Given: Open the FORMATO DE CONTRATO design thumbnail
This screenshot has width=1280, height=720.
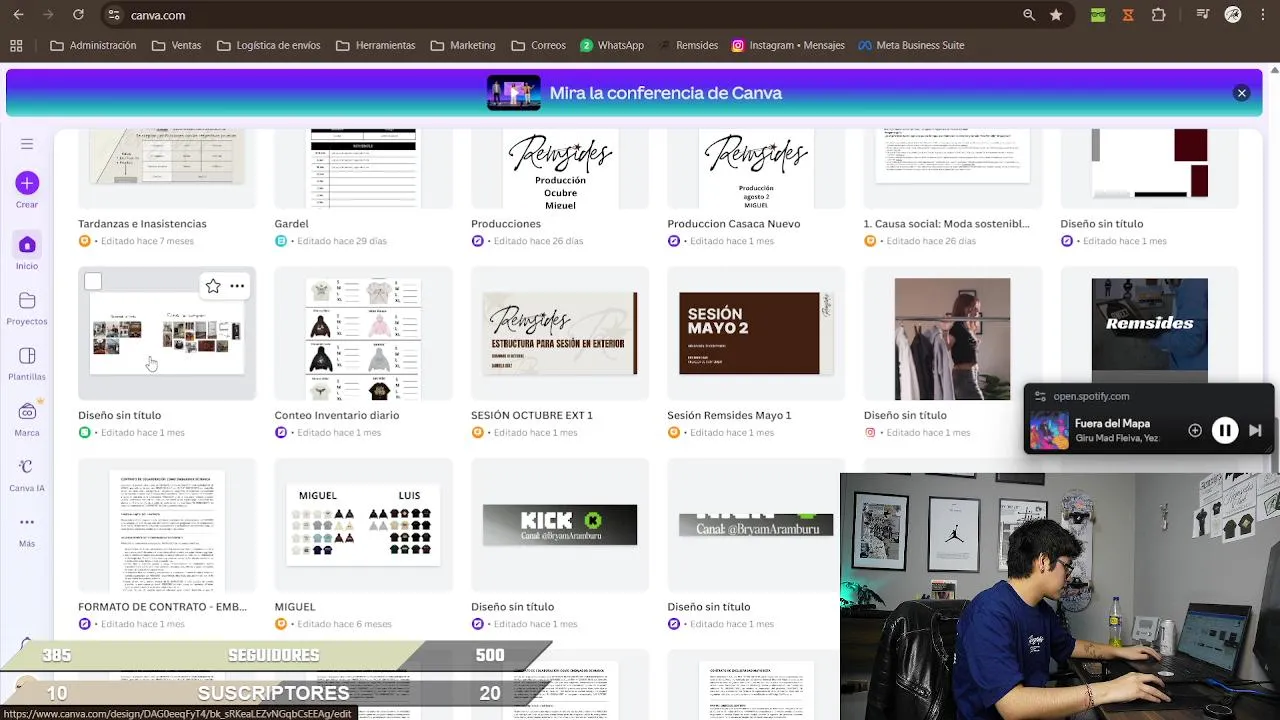Looking at the screenshot, I should (x=167, y=525).
